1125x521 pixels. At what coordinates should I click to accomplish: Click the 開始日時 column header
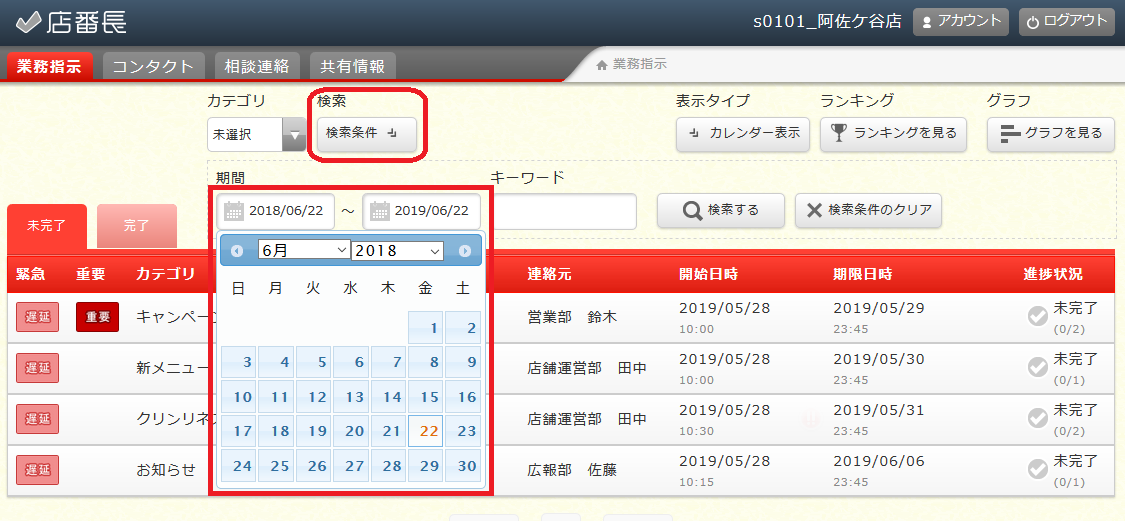point(709,273)
